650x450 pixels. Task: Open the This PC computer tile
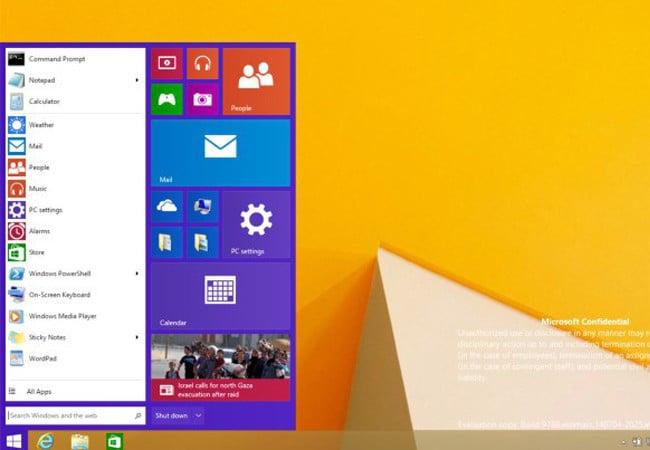pos(203,206)
